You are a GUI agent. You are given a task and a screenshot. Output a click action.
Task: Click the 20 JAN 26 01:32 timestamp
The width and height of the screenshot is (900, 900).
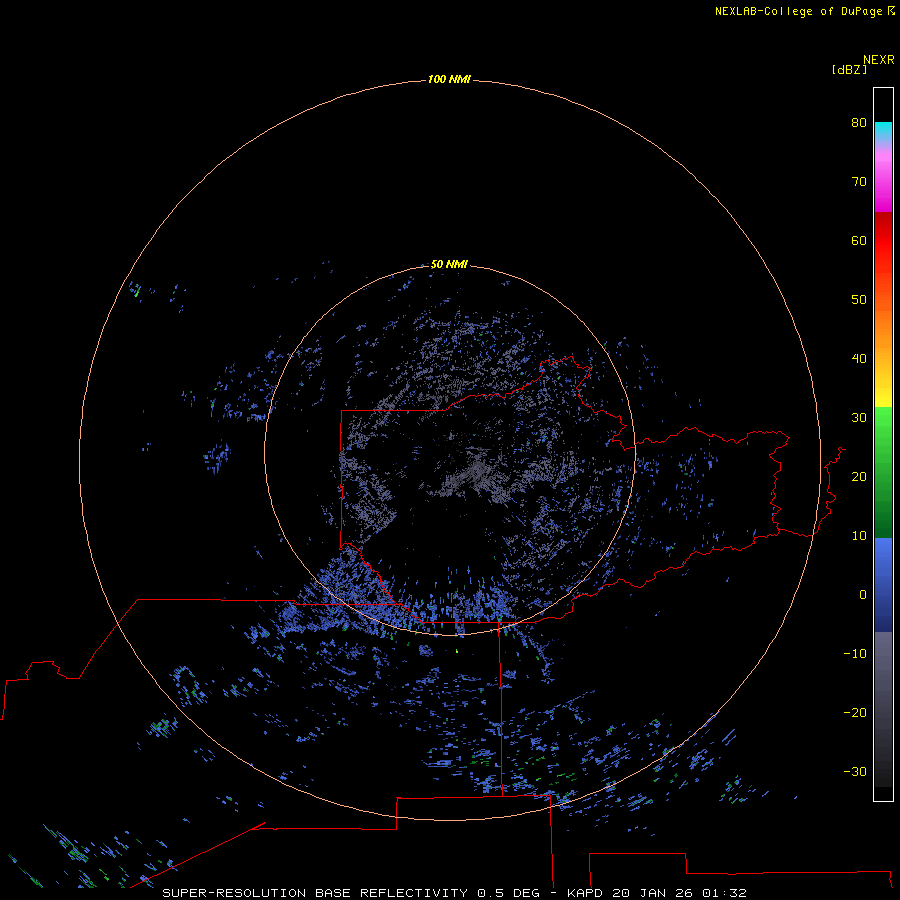coord(680,893)
